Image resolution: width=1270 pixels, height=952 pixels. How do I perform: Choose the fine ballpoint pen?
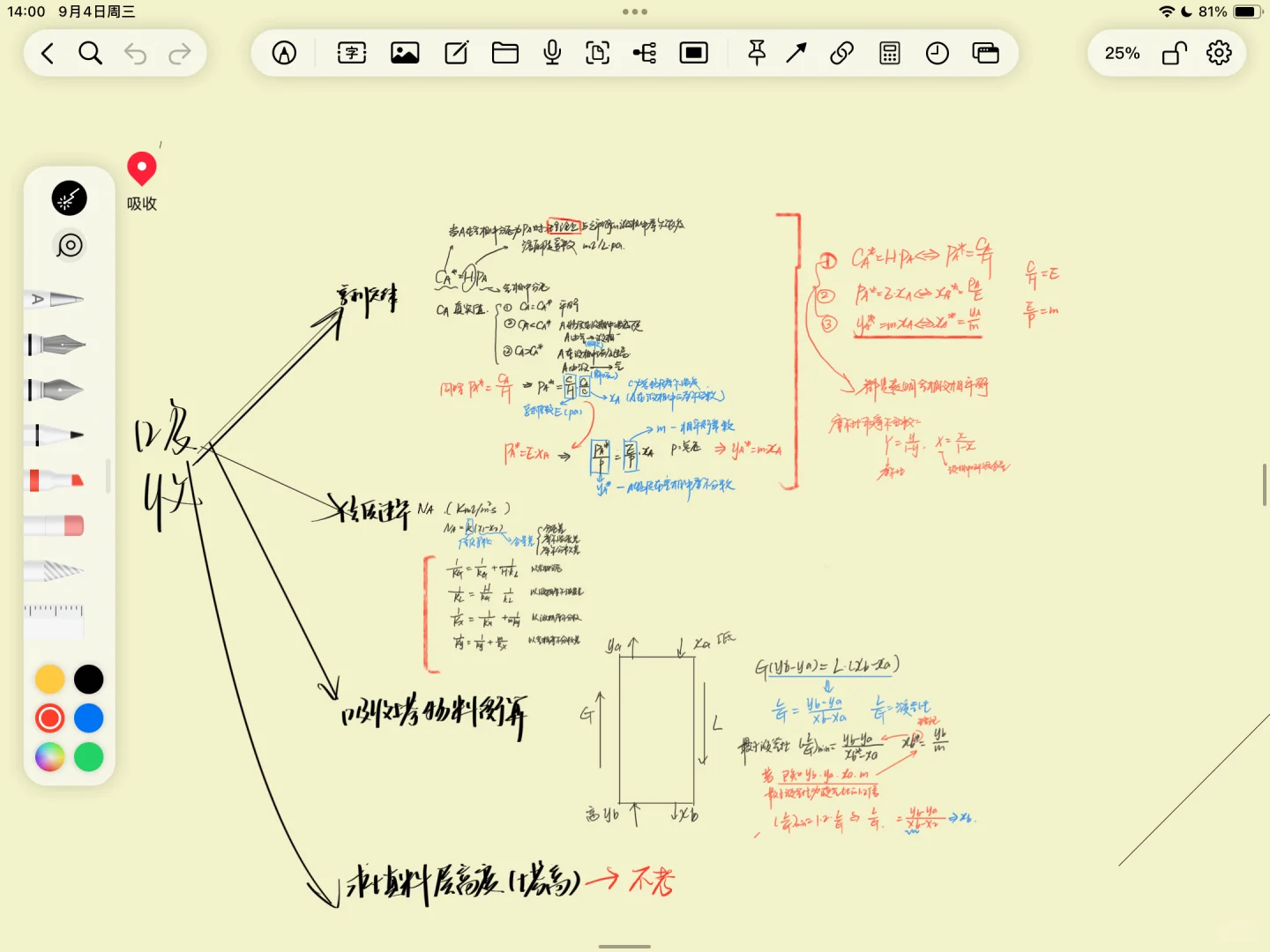(55, 435)
